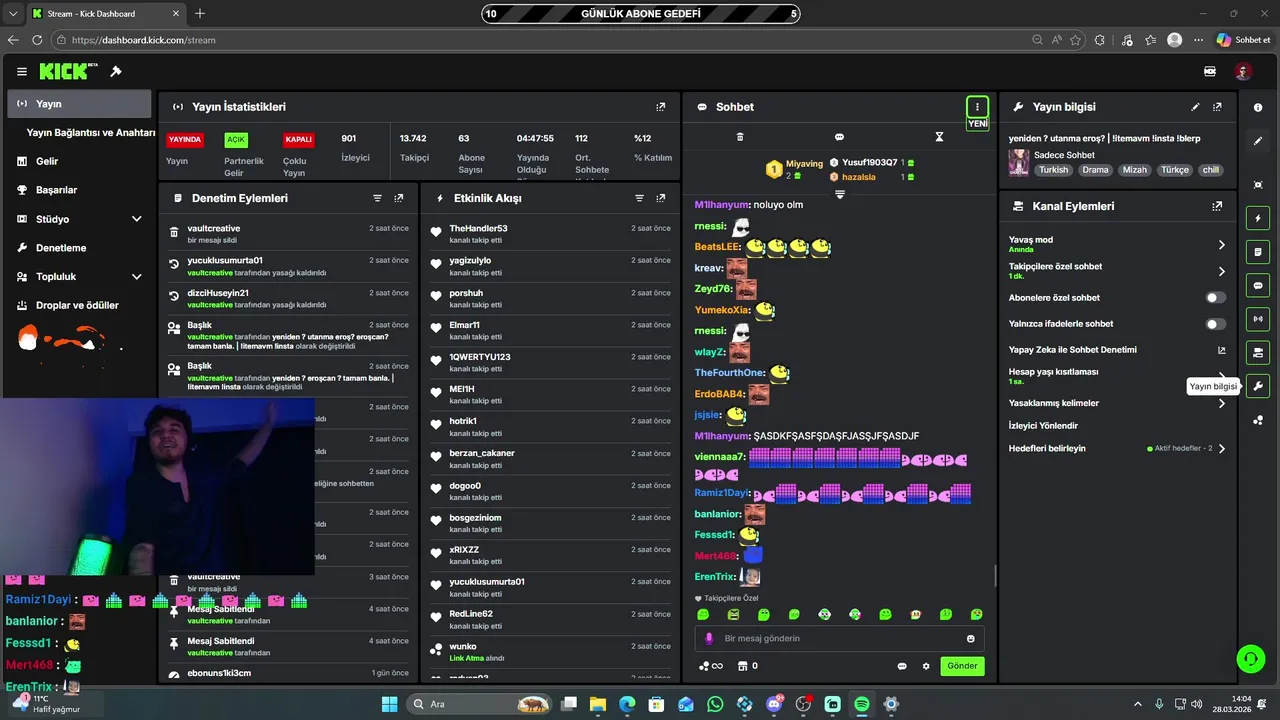Click the microphone icon in message box

point(710,638)
